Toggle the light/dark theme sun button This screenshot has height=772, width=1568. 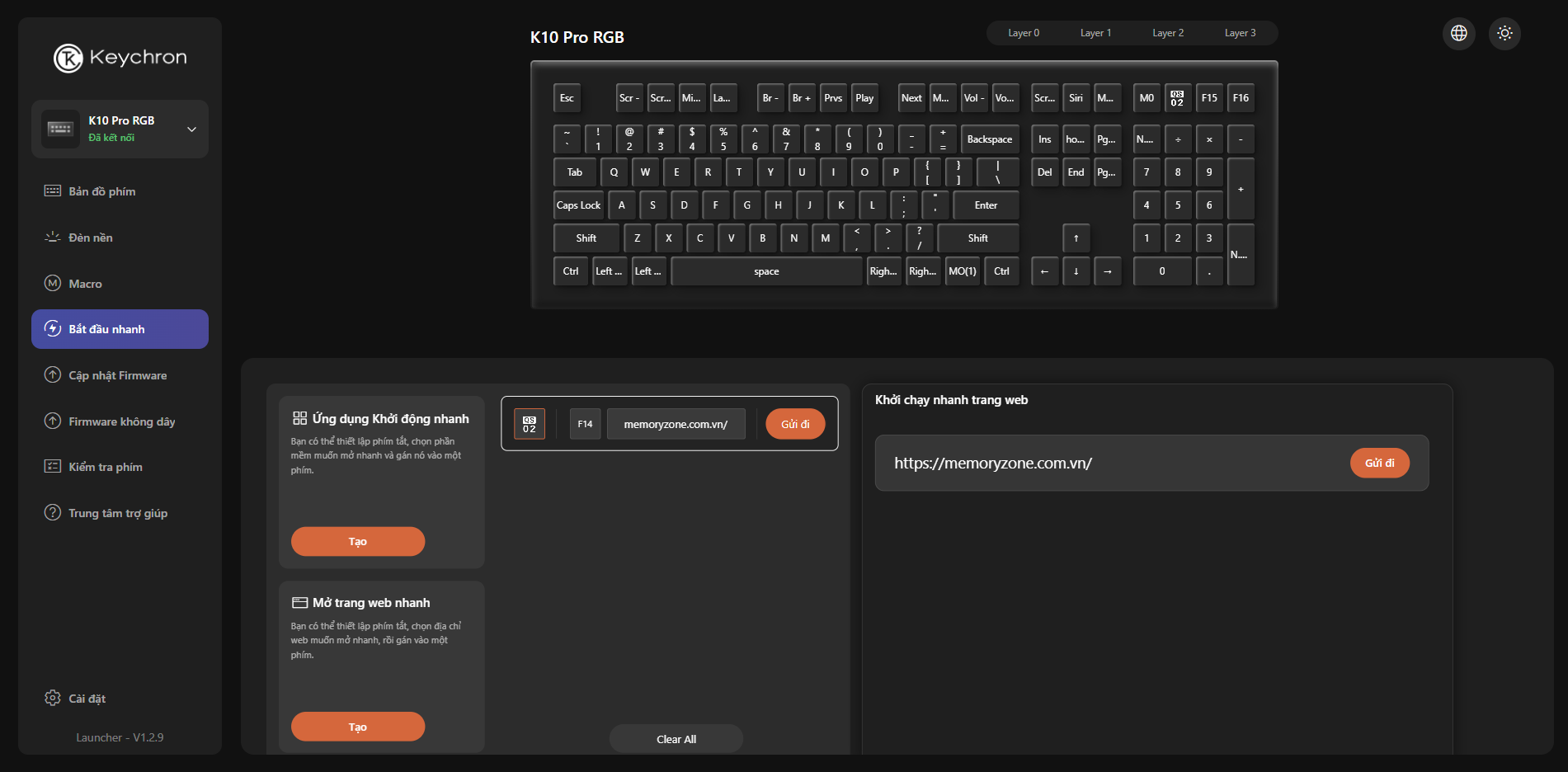click(1505, 33)
